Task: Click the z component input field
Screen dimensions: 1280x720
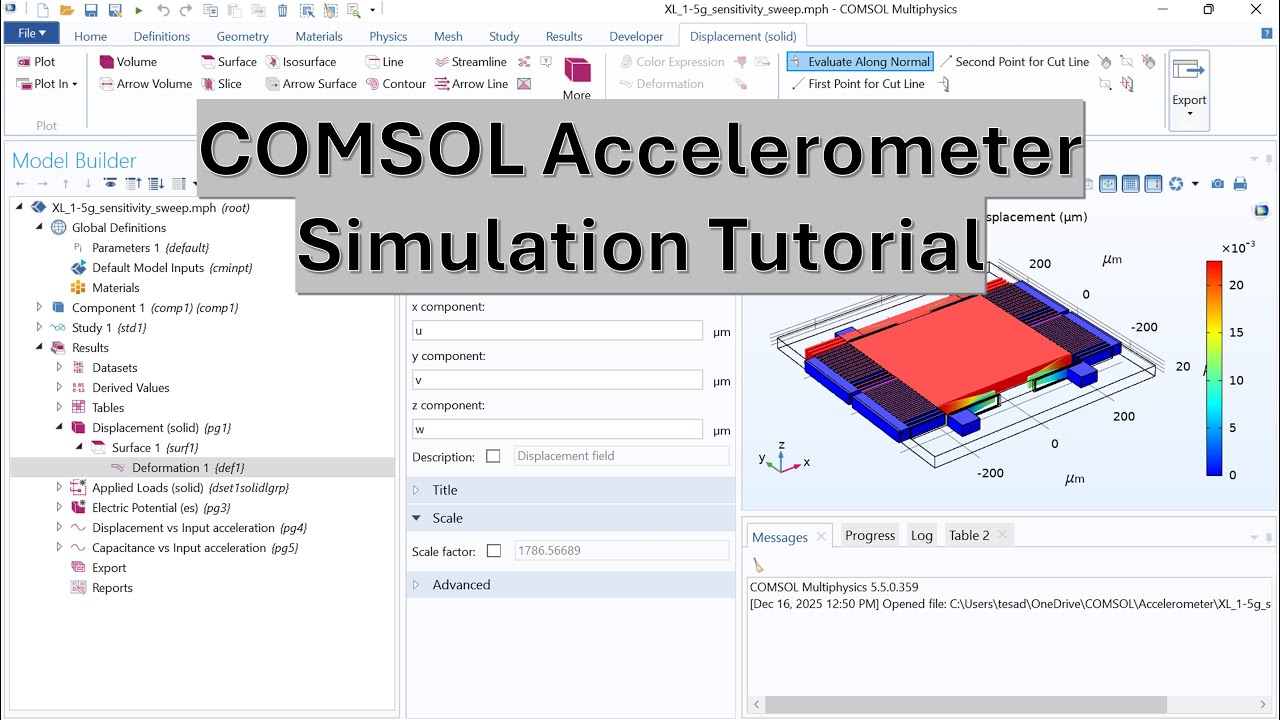Action: pos(558,429)
